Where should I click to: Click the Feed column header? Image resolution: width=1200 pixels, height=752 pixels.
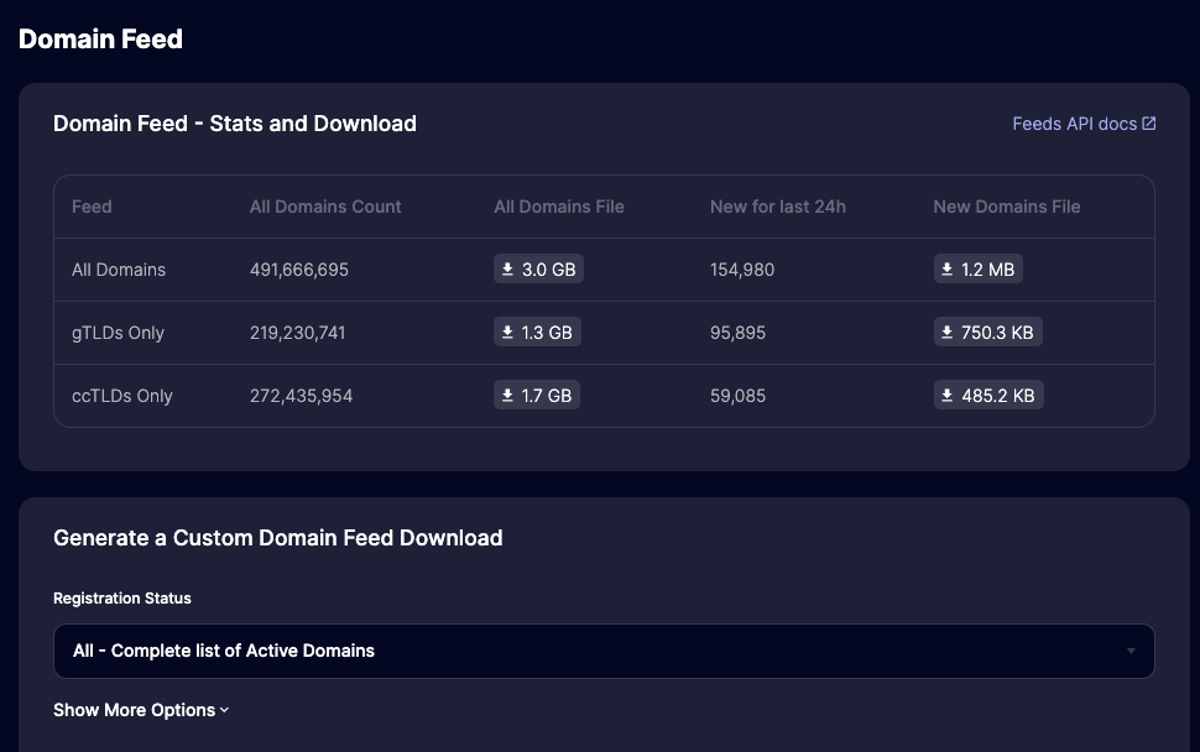pos(92,207)
